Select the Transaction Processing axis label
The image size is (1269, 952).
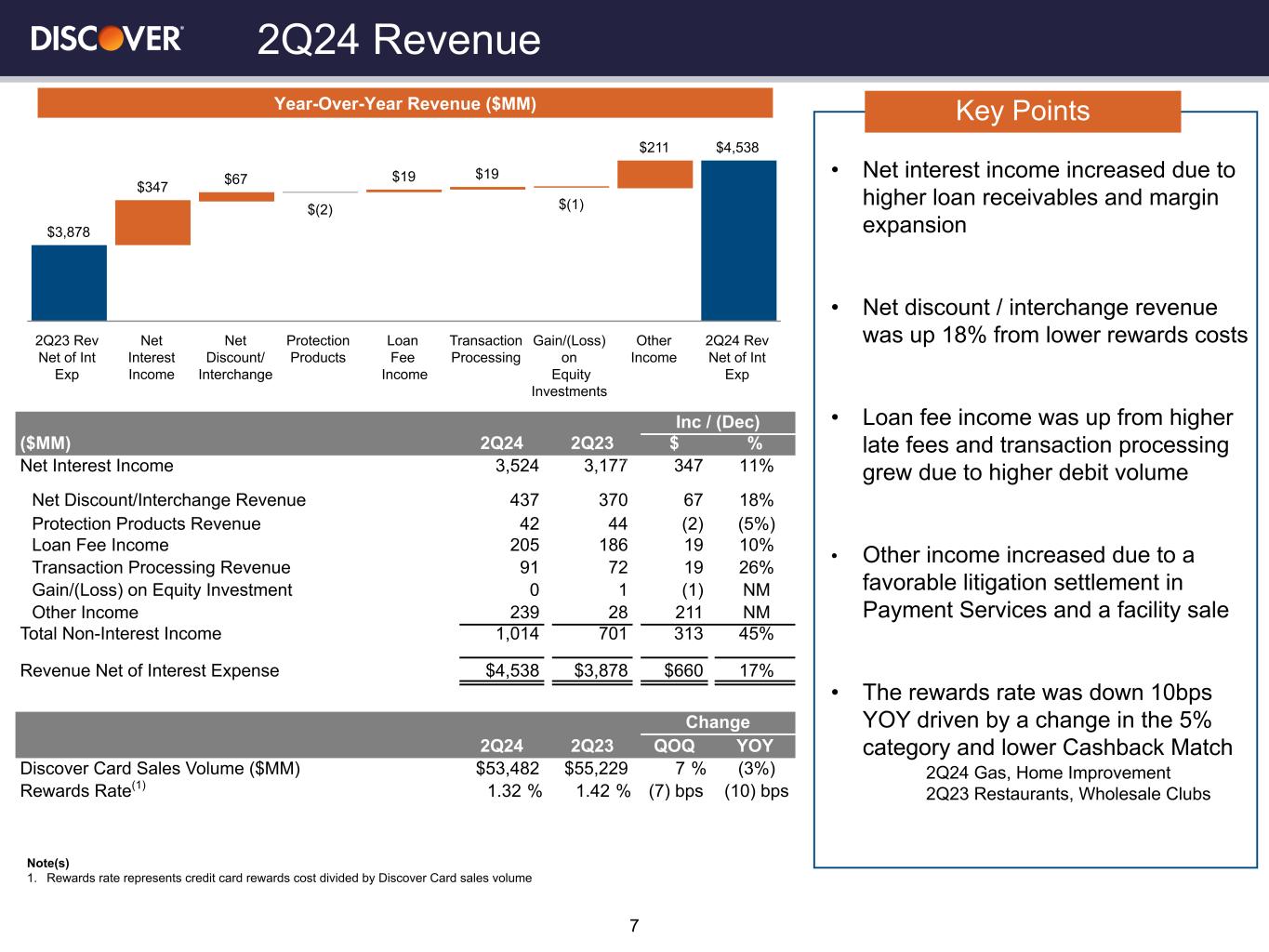pos(485,350)
